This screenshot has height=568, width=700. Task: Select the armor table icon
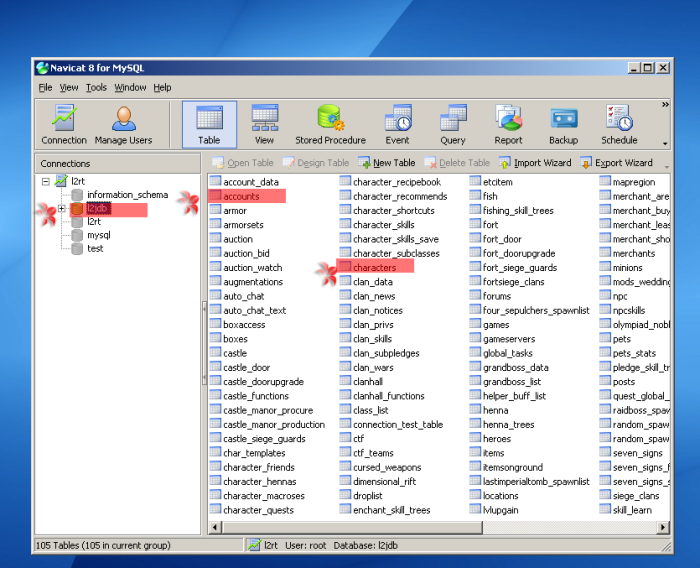[x=216, y=210]
